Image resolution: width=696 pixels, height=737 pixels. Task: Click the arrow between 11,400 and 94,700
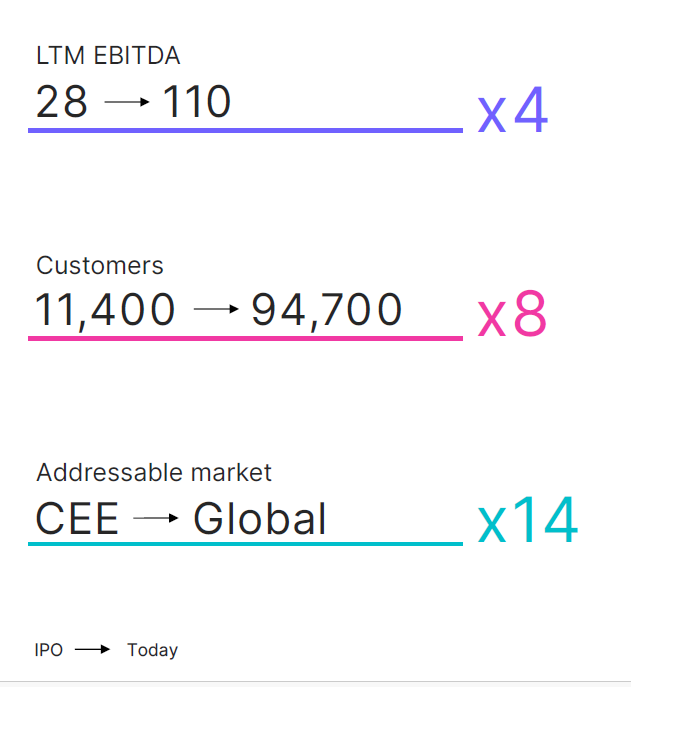click(x=216, y=310)
